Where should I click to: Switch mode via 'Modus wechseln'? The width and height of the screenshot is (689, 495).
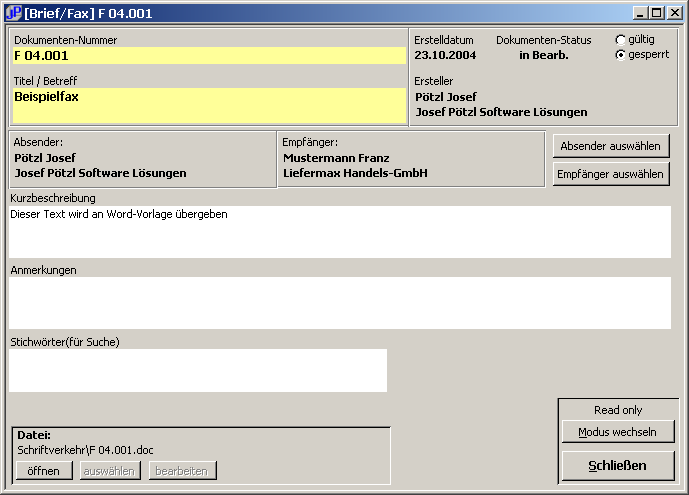point(618,432)
